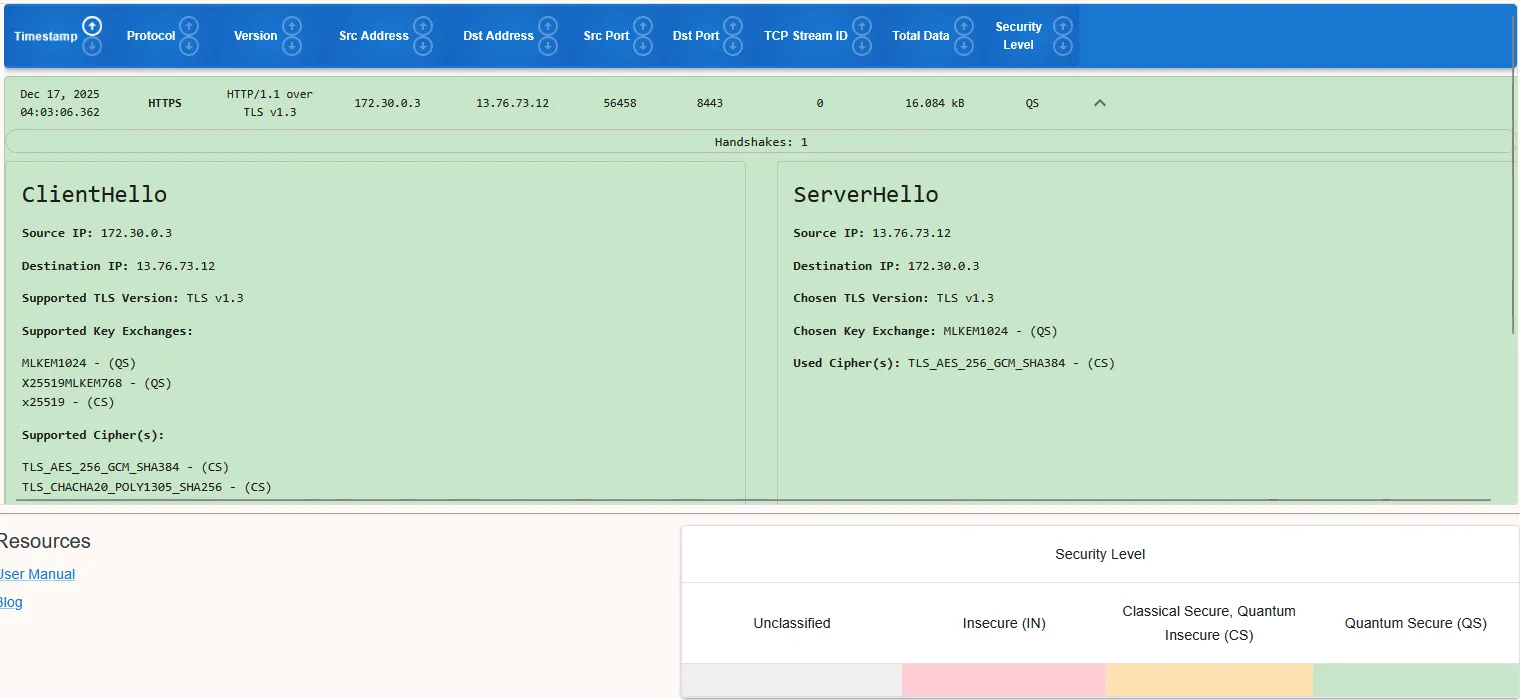Sort Protocol column descending
The image size is (1520, 700).
tap(189, 47)
